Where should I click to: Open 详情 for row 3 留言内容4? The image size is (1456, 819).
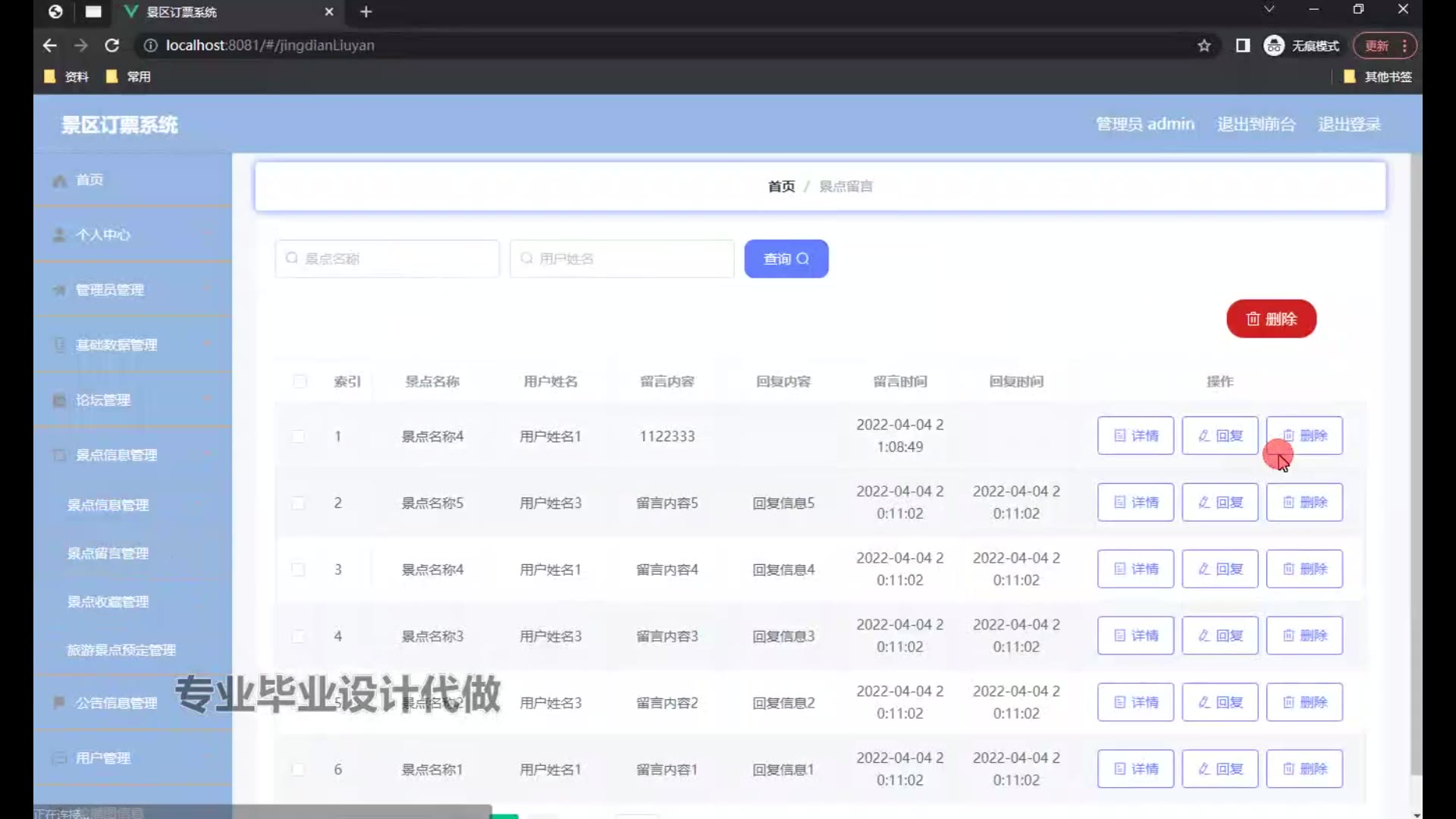tap(1135, 570)
